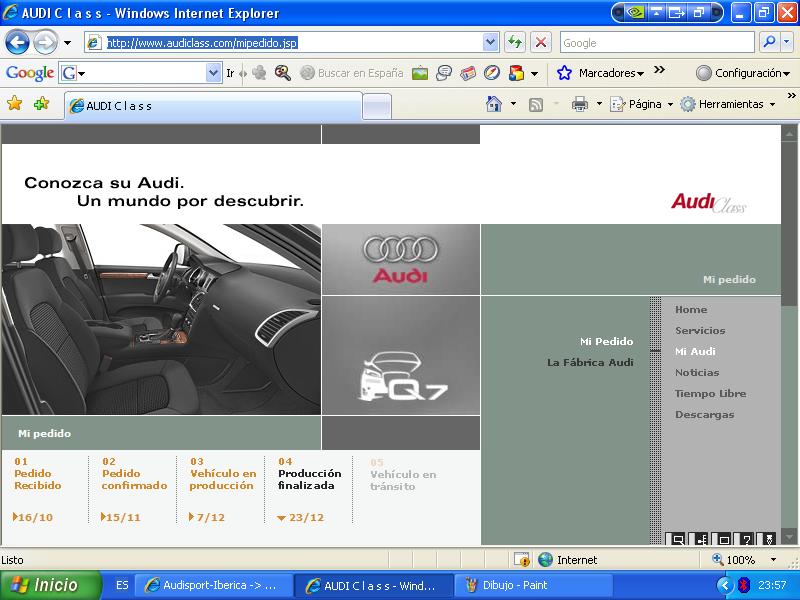Open the La Fábrica Audi link
Image resolution: width=800 pixels, height=600 pixels.
click(x=590, y=362)
